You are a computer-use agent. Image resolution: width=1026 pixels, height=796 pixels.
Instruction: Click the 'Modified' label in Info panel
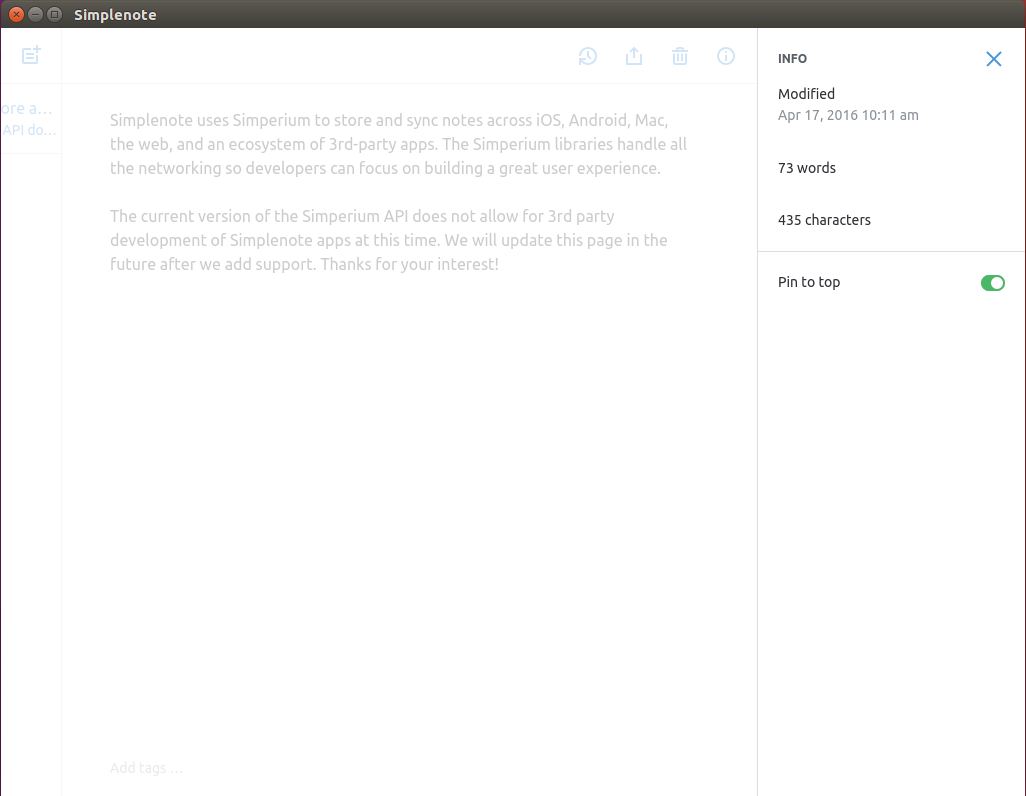806,94
